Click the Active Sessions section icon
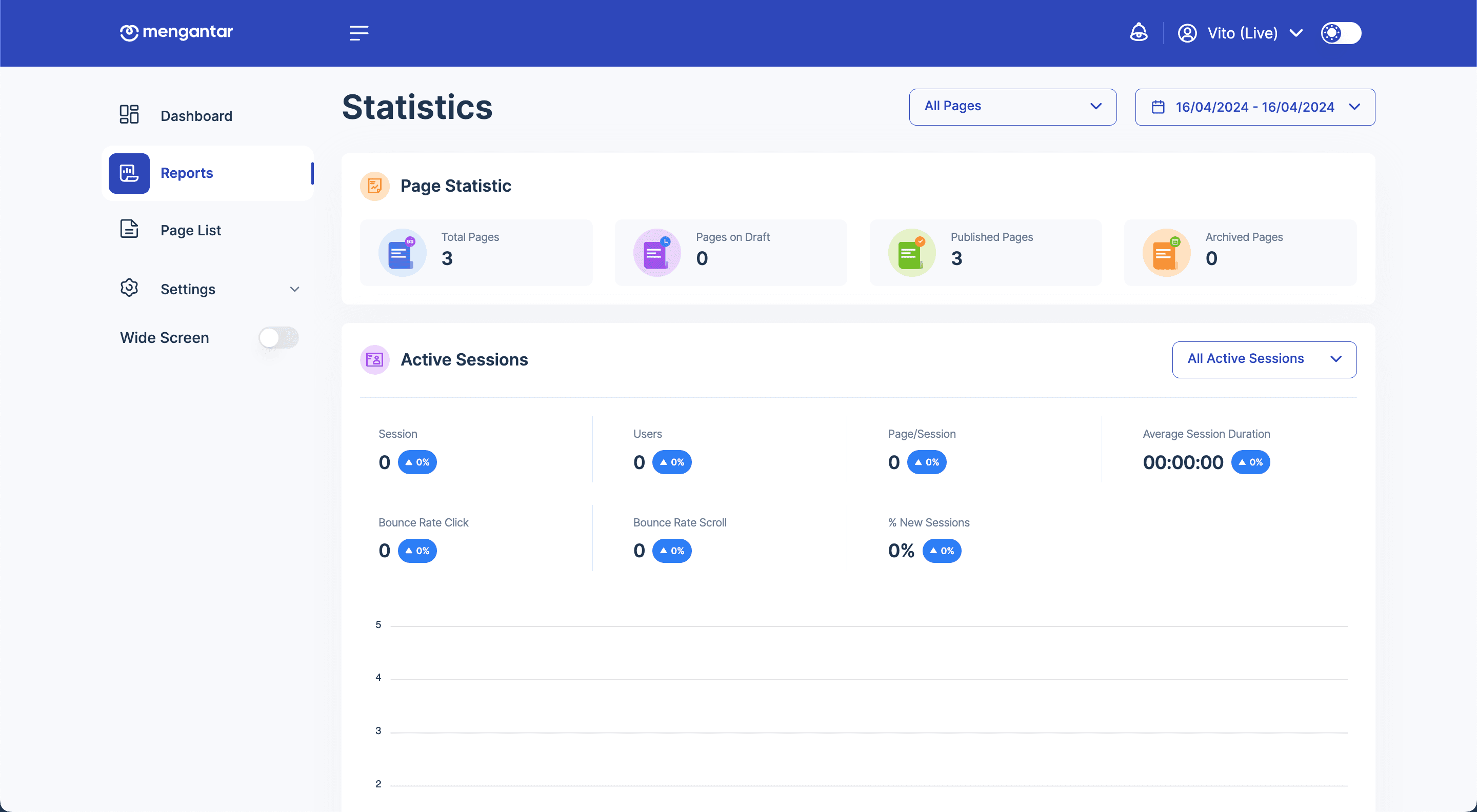1477x812 pixels. coord(375,359)
